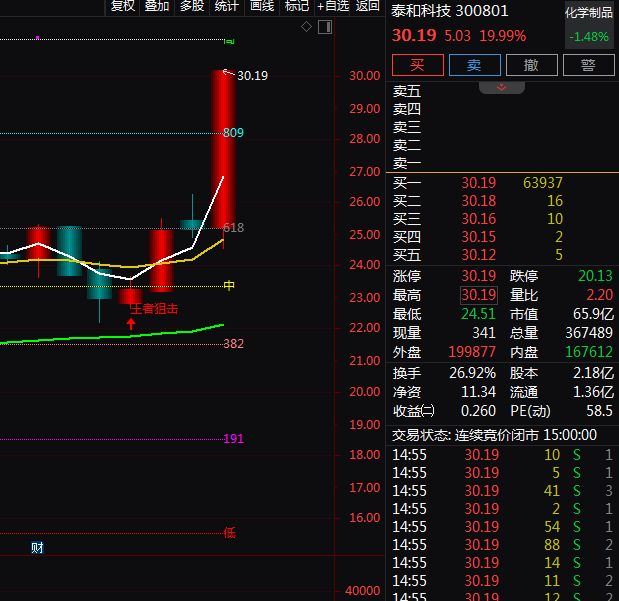The width and height of the screenshot is (619, 601).
Task: Click the red 王者狙击 signal label
Action: point(154,309)
